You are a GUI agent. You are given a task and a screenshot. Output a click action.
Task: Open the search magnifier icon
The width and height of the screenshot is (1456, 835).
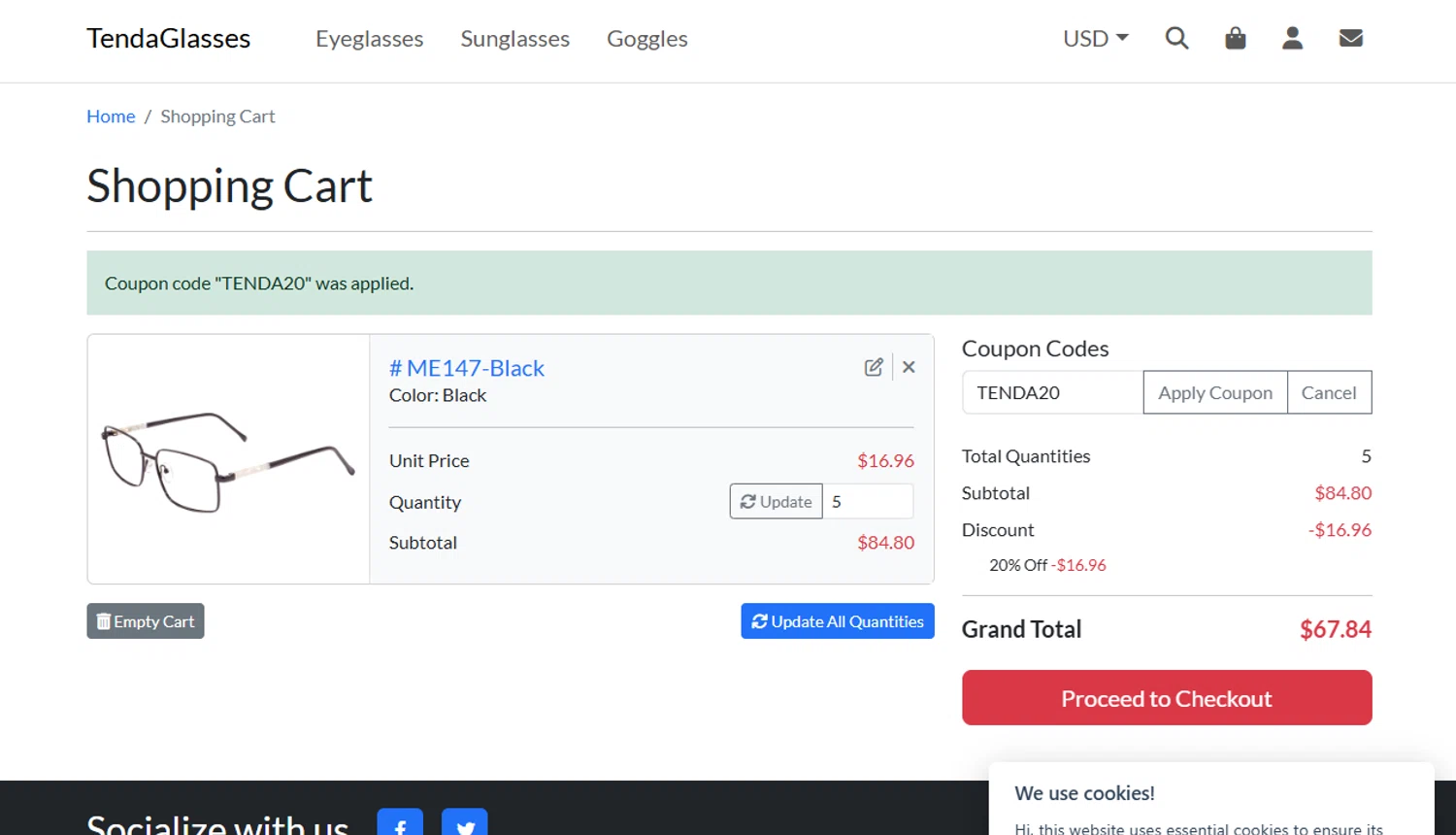click(1176, 38)
